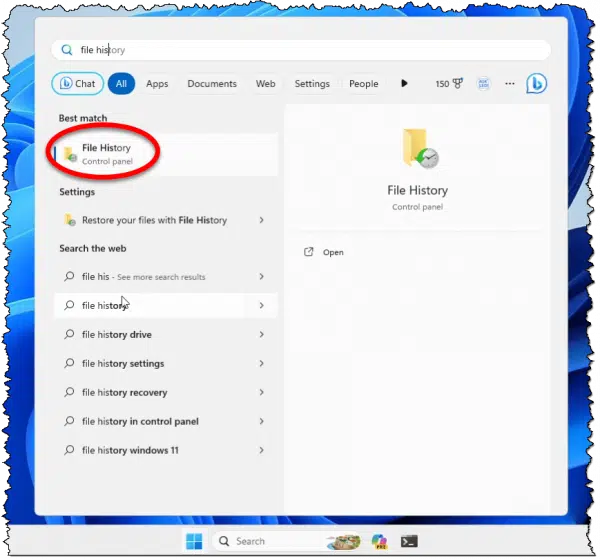Expand 'file history recovery' chevron
Image resolution: width=600 pixels, height=559 pixels.
(262, 393)
